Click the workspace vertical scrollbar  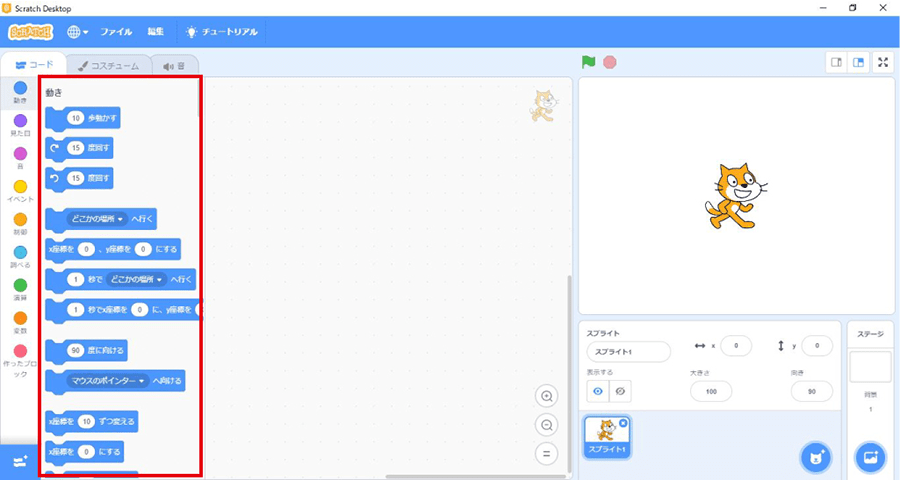pyautogui.click(x=569, y=373)
